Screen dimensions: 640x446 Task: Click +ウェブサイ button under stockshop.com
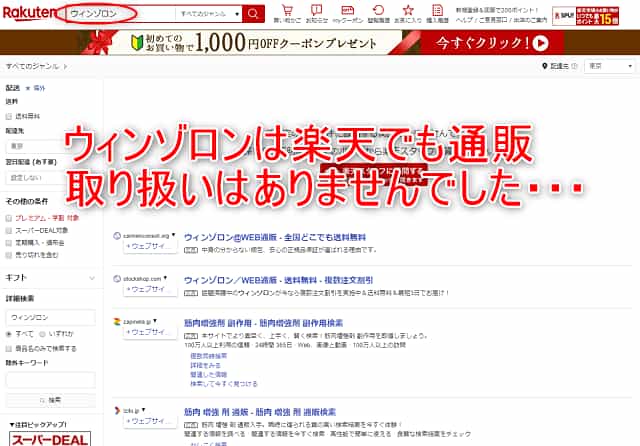(150, 289)
